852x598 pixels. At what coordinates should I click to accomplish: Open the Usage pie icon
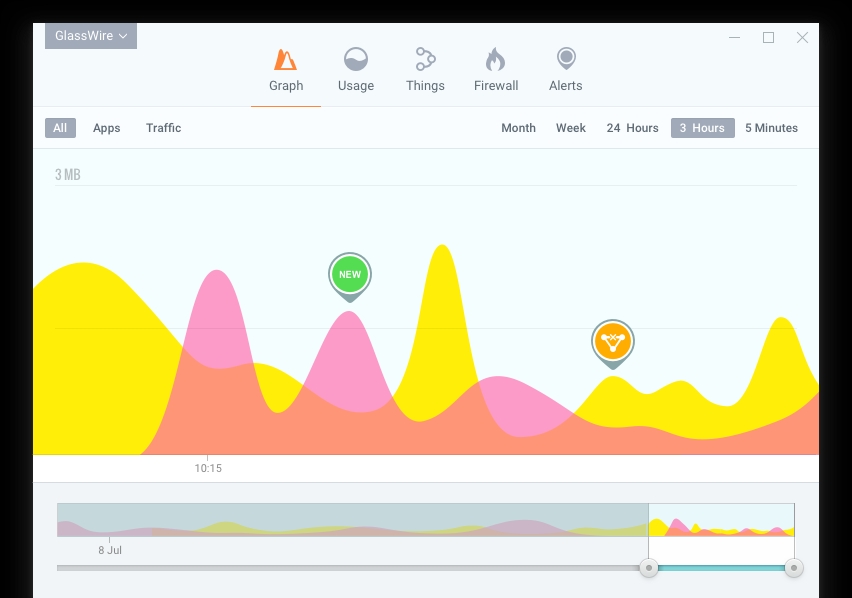pyautogui.click(x=355, y=59)
